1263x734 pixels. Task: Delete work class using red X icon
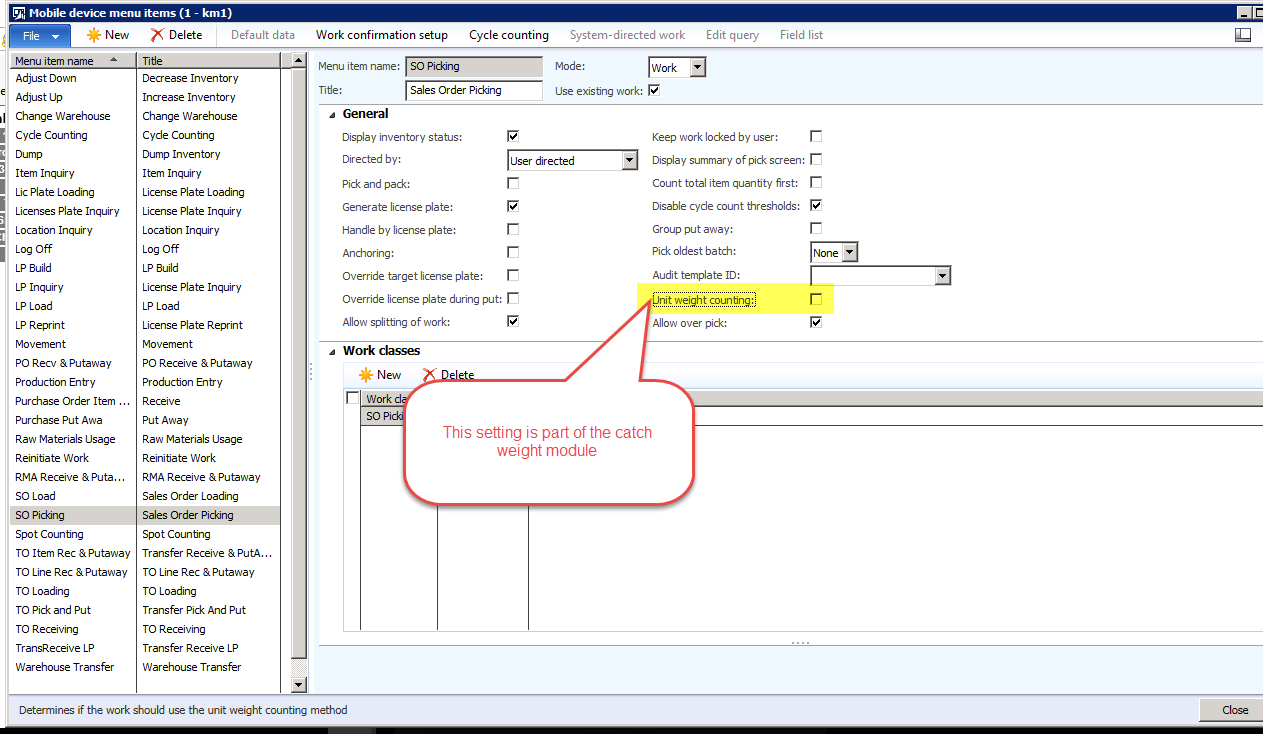click(429, 375)
